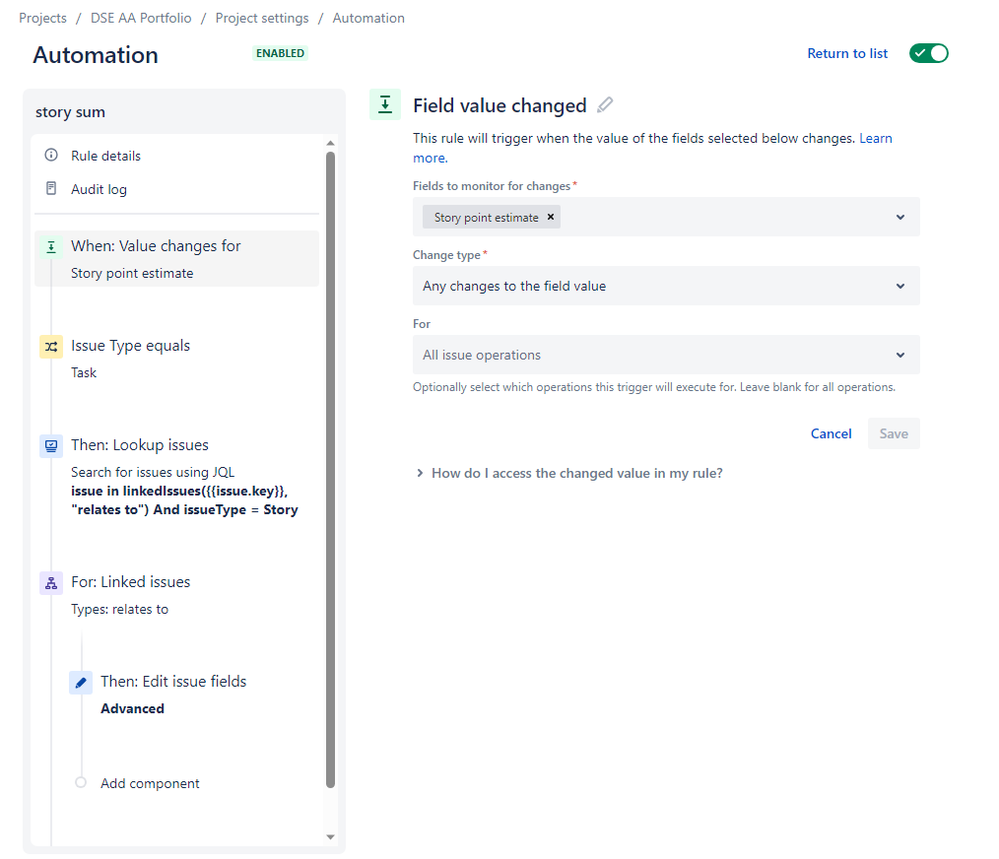Click the Edit issue fields pencil icon
The image size is (999, 859).
point(81,683)
